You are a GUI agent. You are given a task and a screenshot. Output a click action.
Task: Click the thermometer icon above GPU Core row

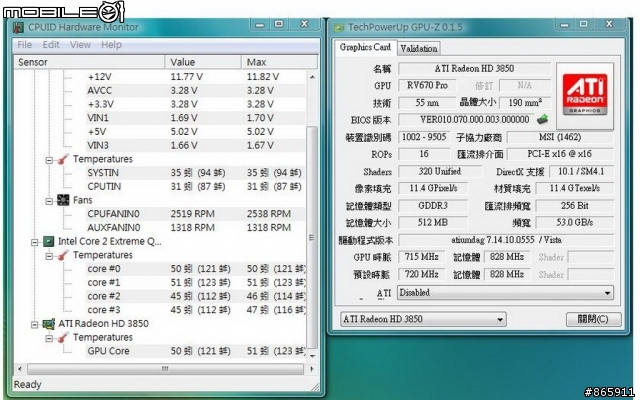tap(63, 337)
